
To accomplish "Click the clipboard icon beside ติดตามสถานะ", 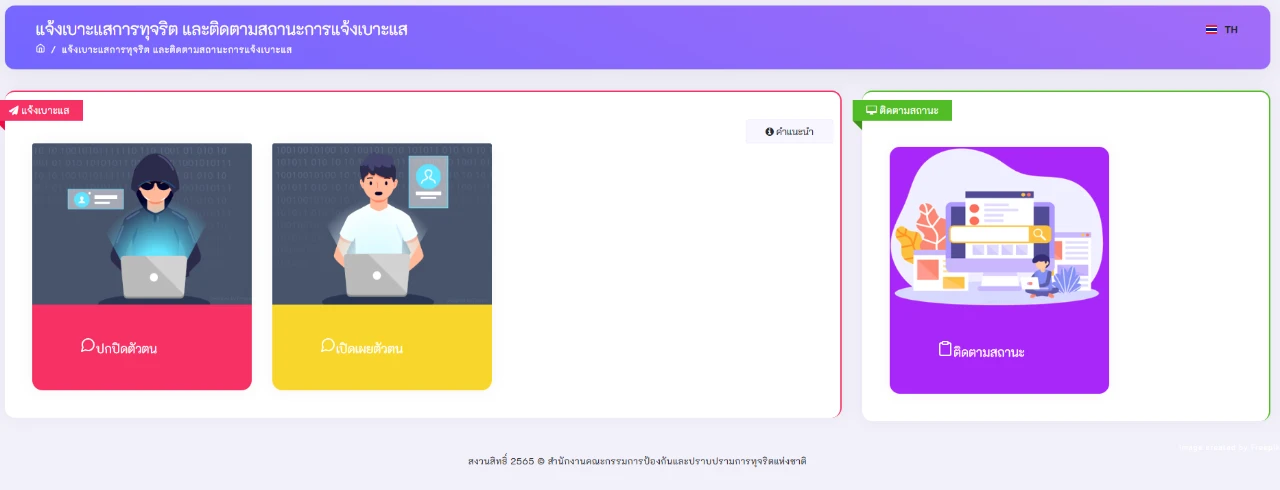I will pos(945,349).
